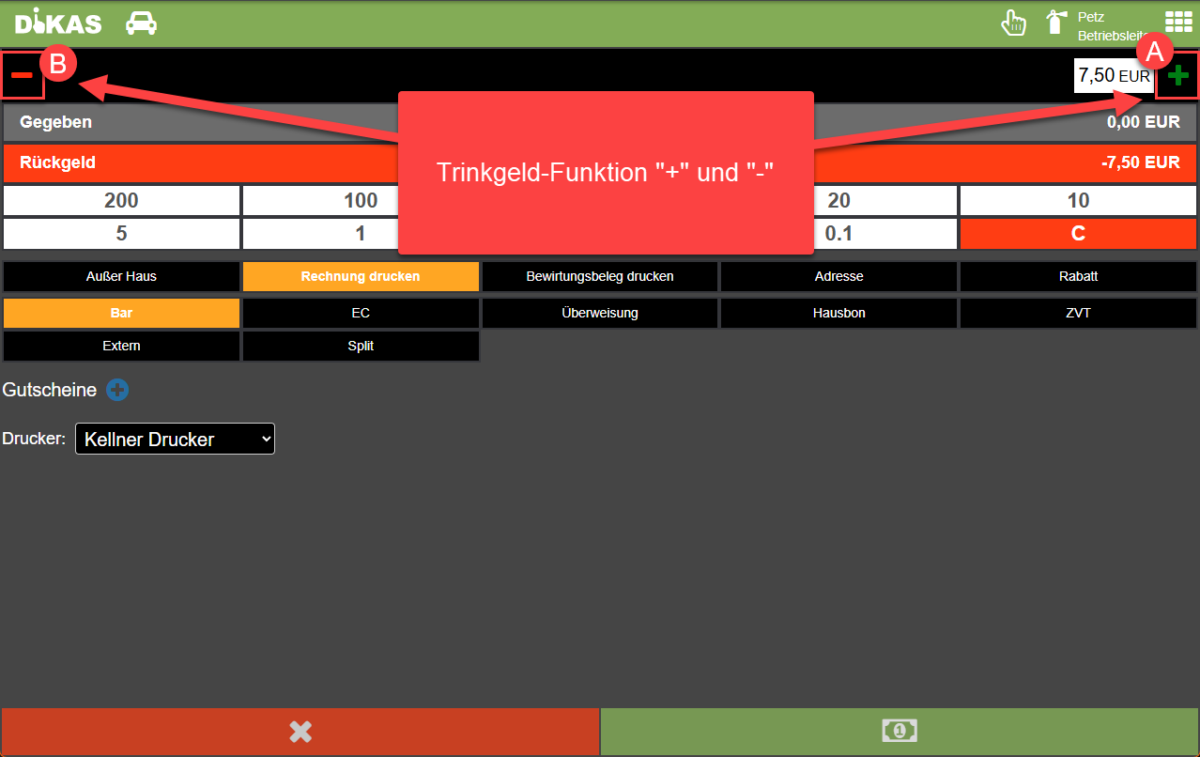Select Bar payment method
Image resolution: width=1200 pixels, height=757 pixels.
click(x=121, y=313)
